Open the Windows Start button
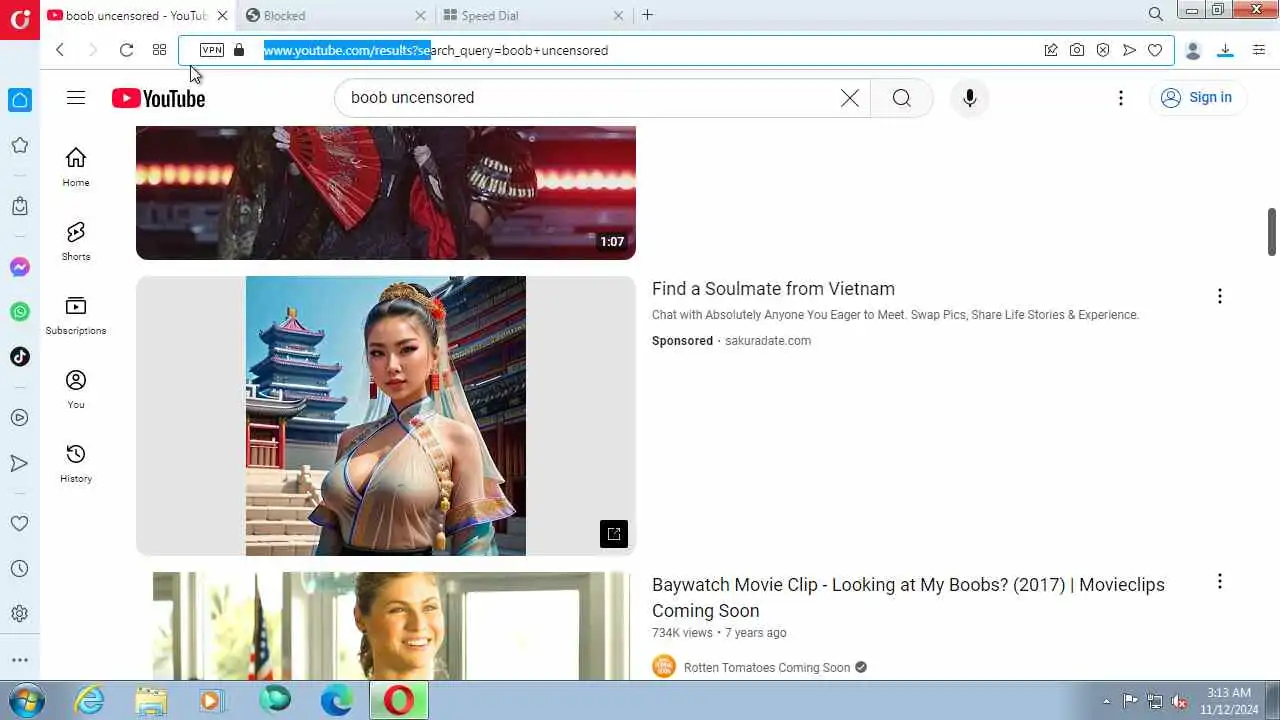 coord(25,700)
